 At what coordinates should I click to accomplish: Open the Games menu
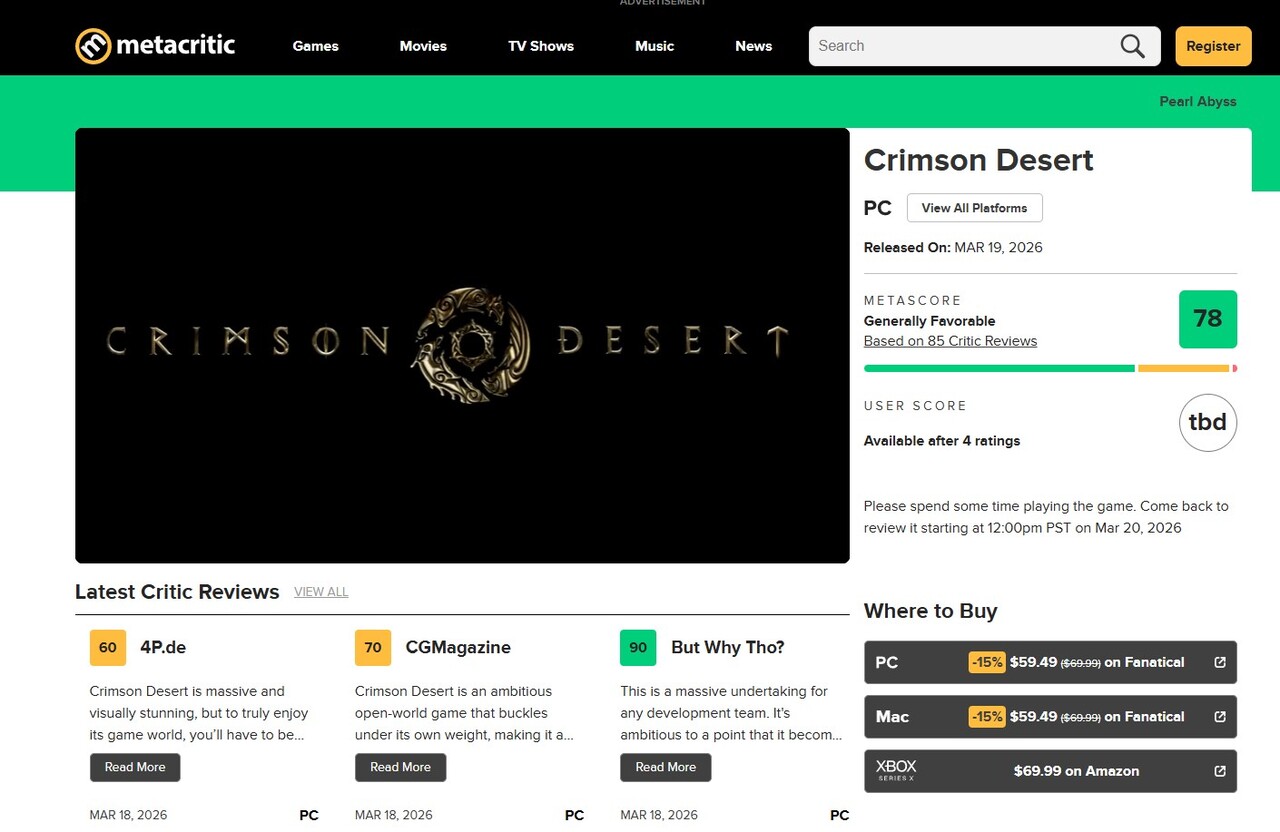click(x=315, y=46)
